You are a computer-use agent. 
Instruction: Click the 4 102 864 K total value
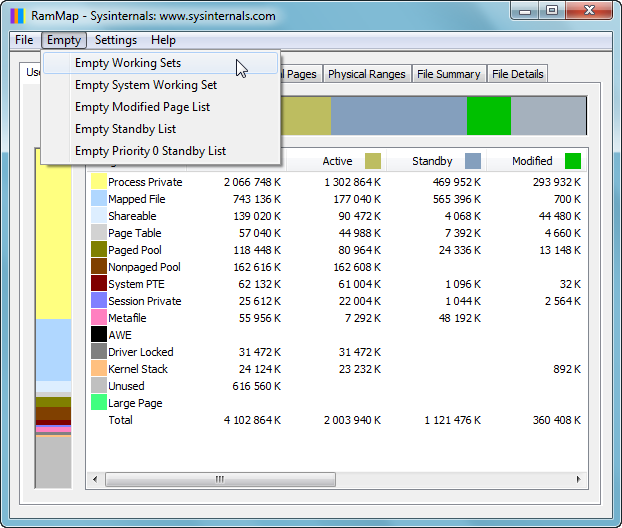pyautogui.click(x=252, y=420)
